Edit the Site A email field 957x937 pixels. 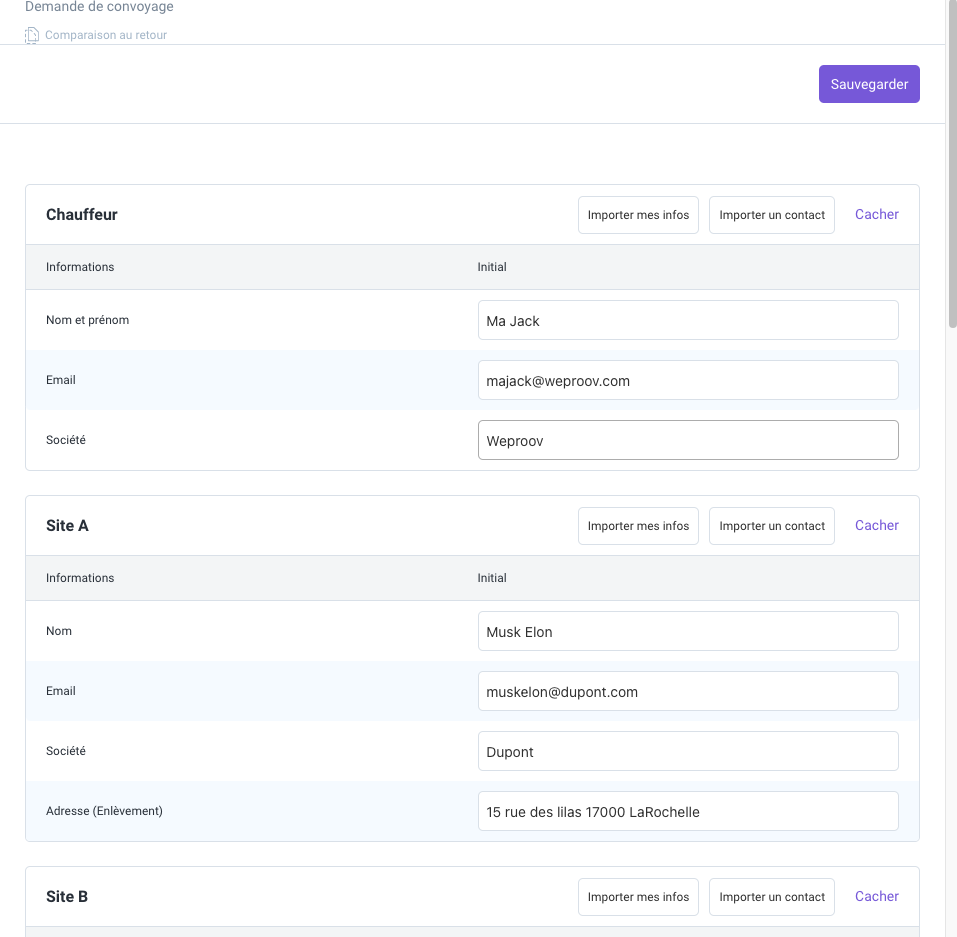(x=688, y=692)
